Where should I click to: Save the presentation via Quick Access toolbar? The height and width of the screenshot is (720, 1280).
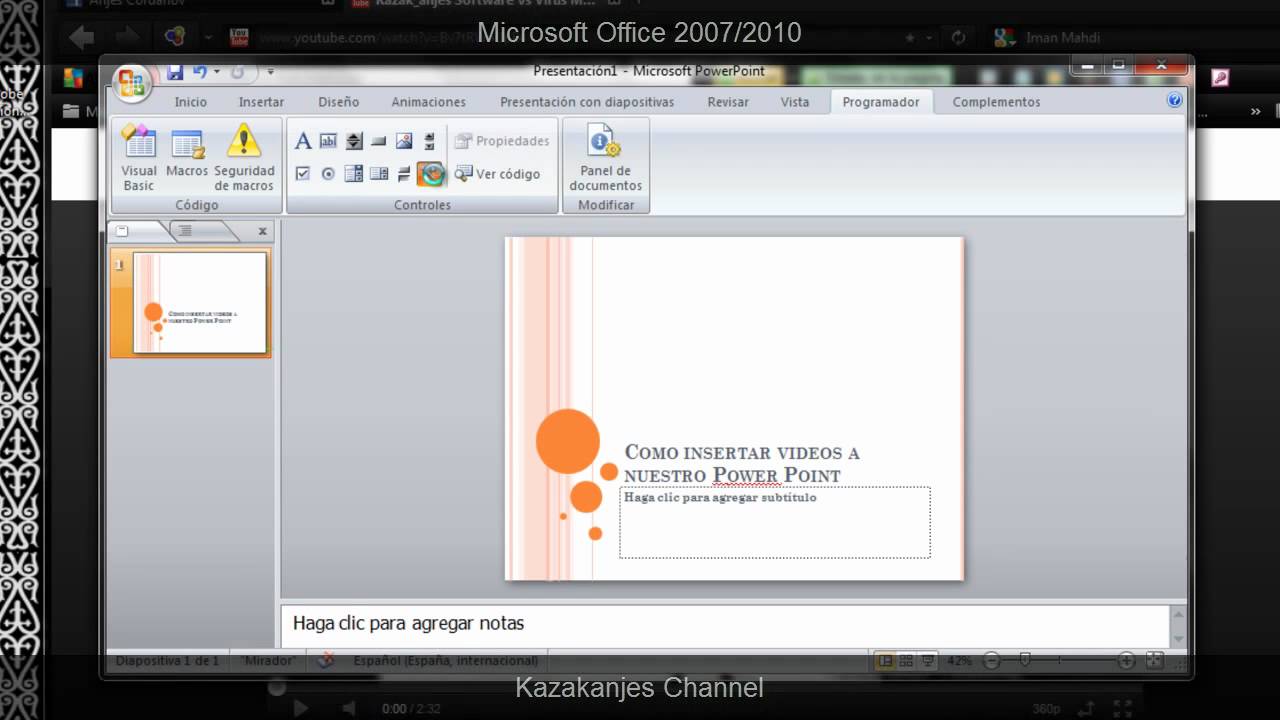pyautogui.click(x=175, y=72)
